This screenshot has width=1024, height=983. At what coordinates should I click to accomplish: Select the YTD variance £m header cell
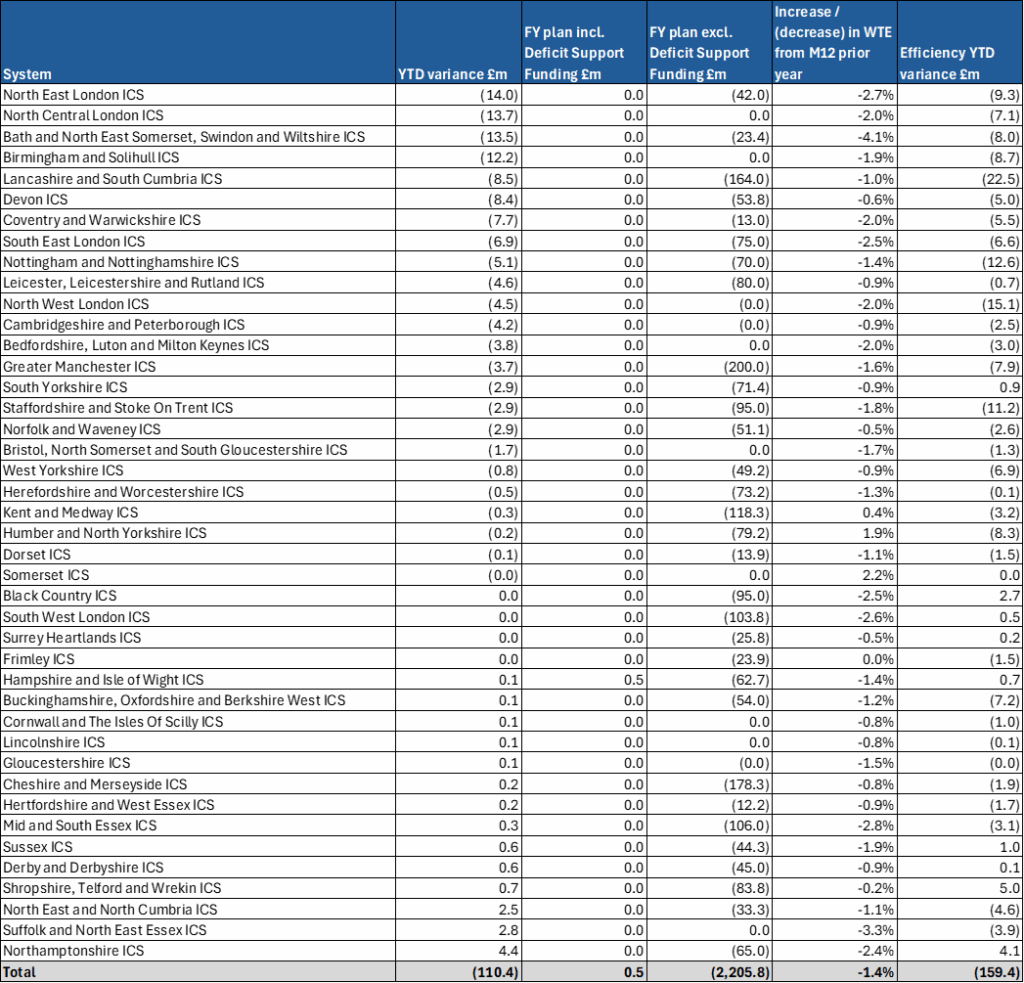click(458, 42)
